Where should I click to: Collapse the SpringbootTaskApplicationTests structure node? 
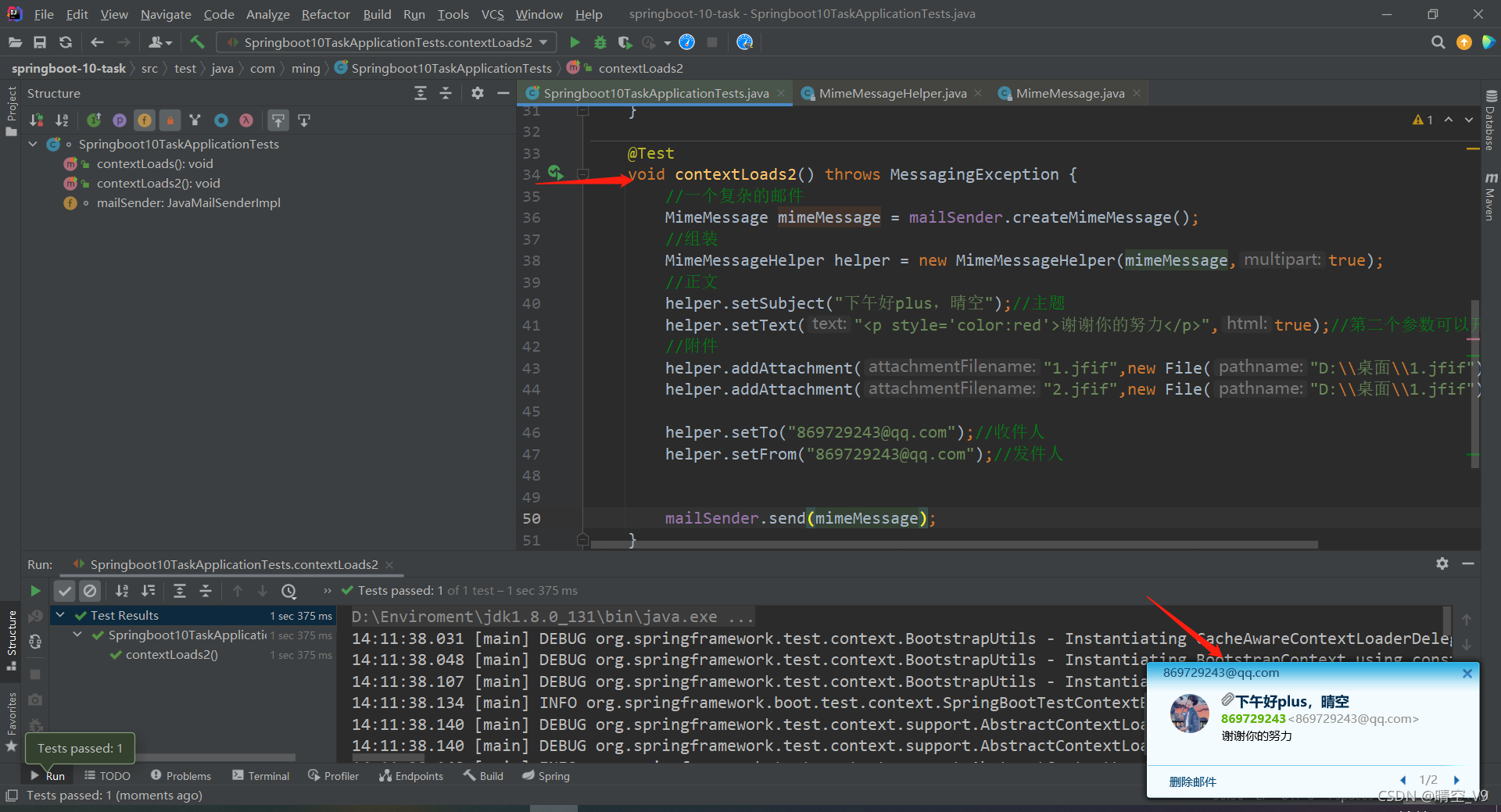coord(33,144)
